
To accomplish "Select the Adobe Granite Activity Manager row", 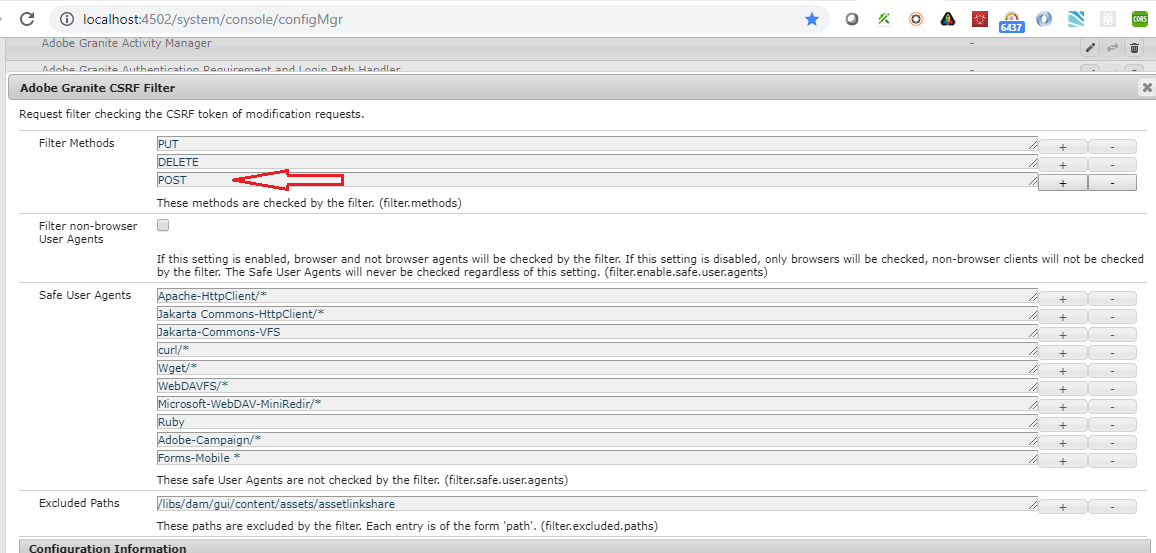I will coord(578,48).
